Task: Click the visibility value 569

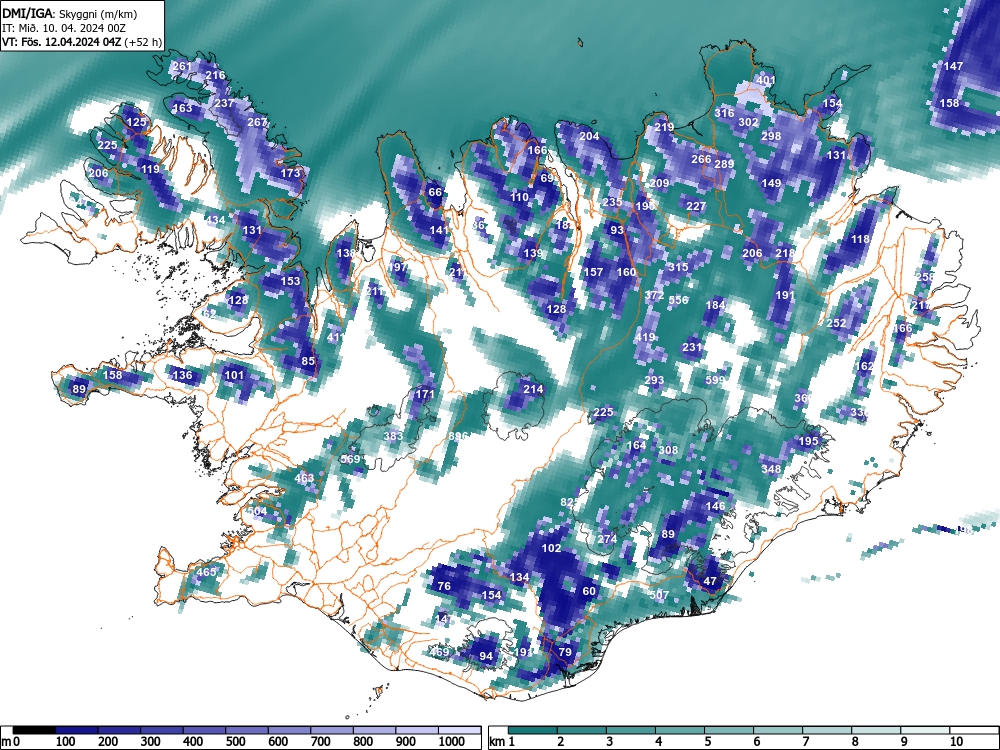Action: [x=350, y=459]
